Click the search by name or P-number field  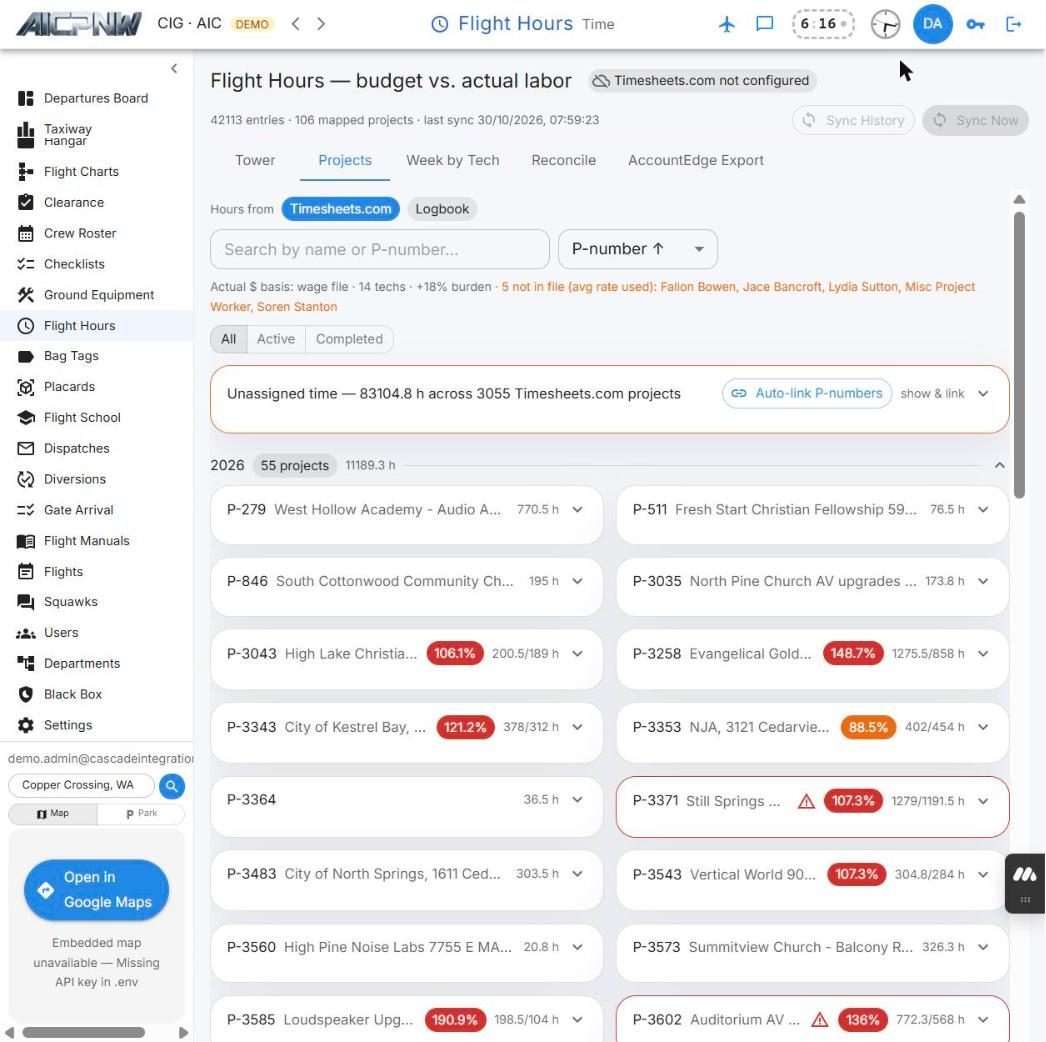pos(380,249)
